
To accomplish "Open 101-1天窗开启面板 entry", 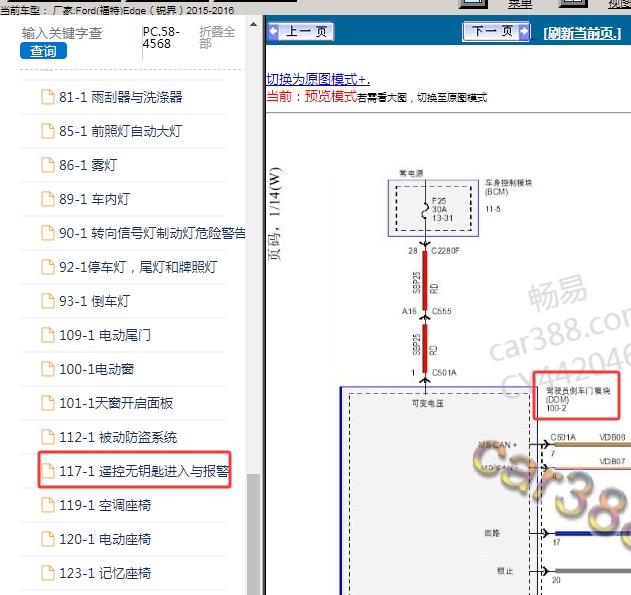I will tap(116, 403).
